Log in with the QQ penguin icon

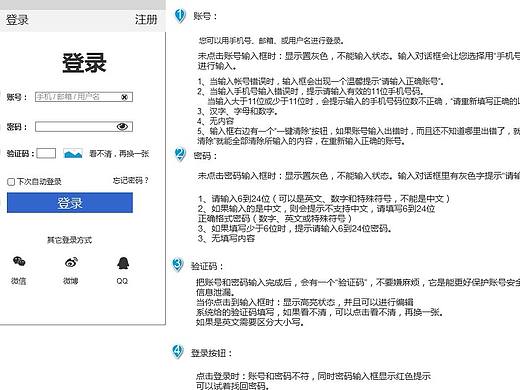point(123,263)
